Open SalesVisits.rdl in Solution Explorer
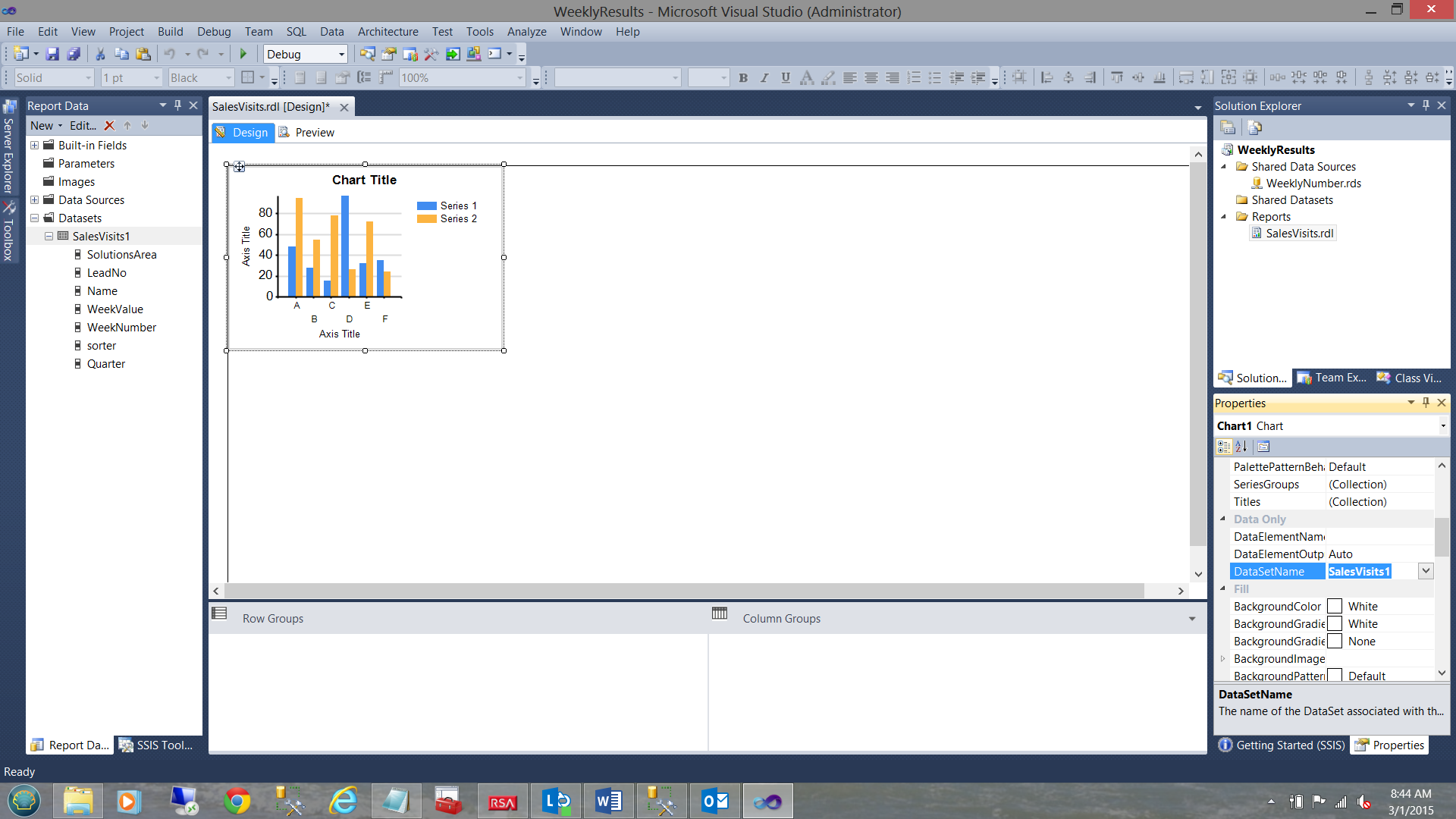The image size is (1456, 819). click(x=1299, y=234)
